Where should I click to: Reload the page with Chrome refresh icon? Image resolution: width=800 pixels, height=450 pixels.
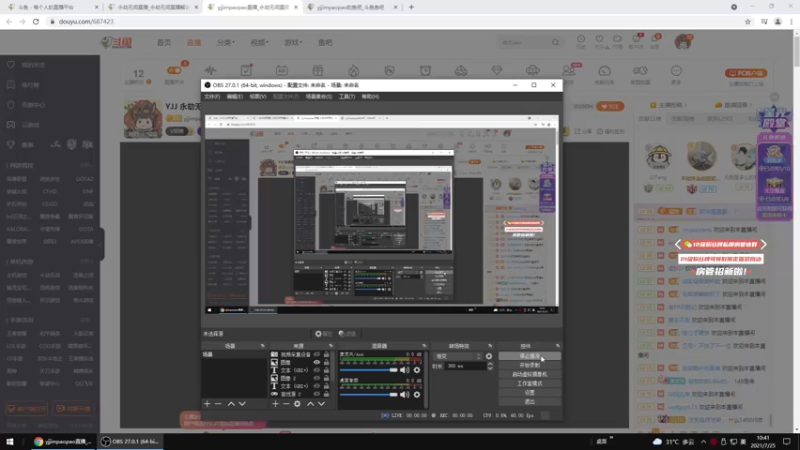[x=36, y=21]
